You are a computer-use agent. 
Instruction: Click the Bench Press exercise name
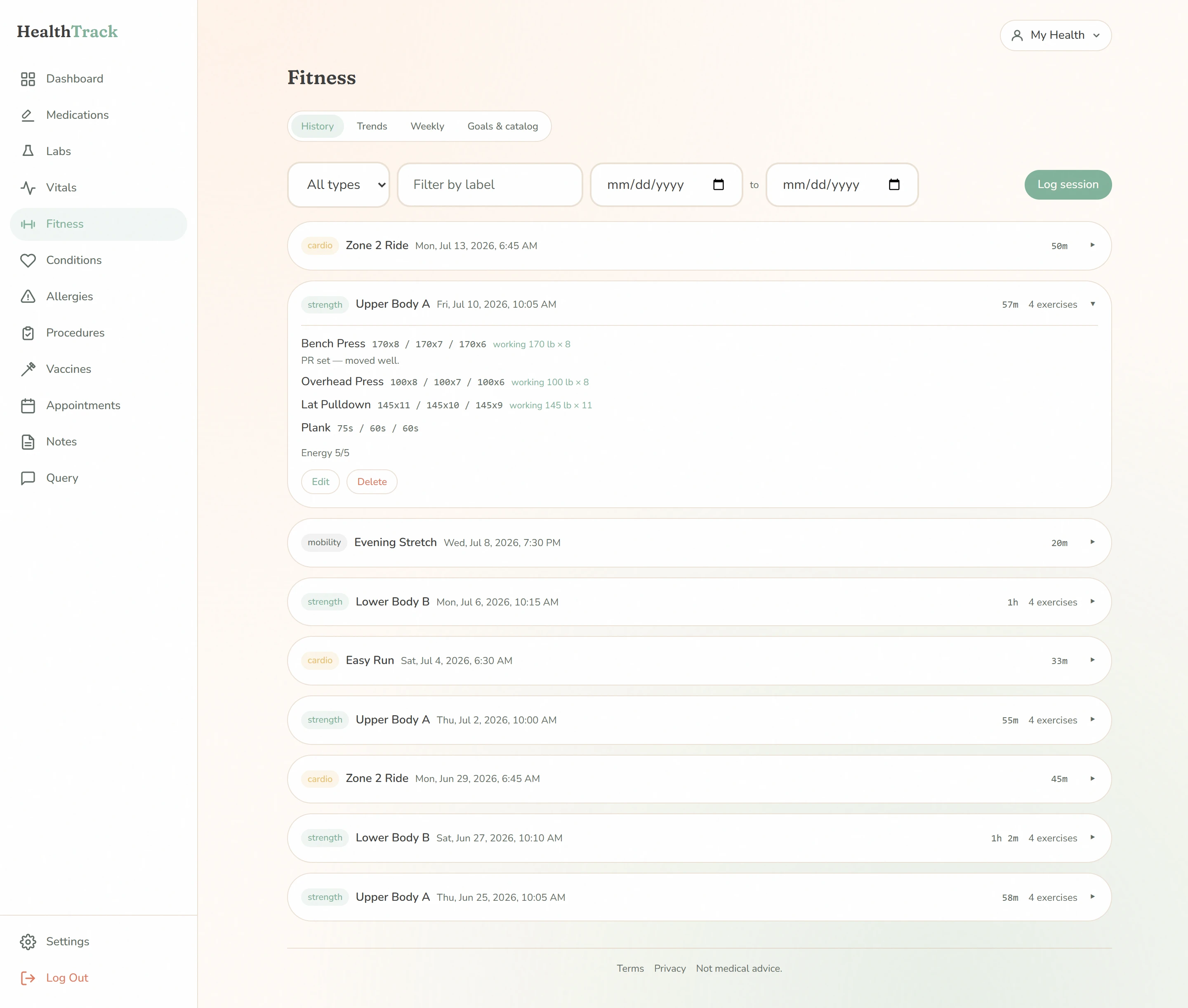(333, 344)
